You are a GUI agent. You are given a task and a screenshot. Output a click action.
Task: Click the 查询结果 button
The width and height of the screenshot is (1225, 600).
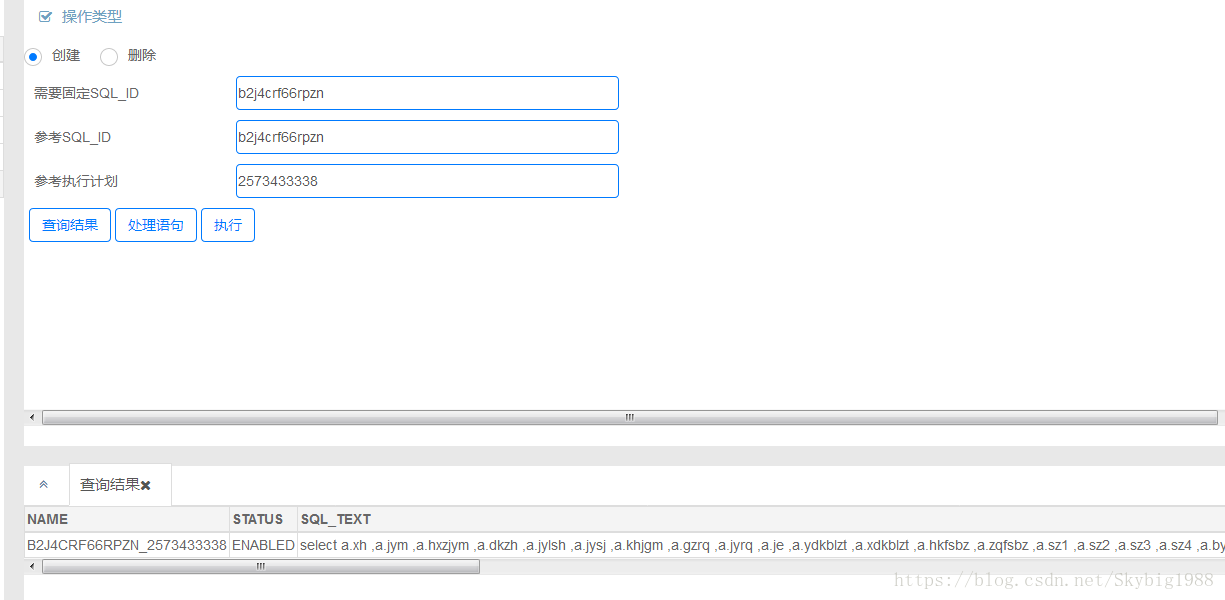pos(70,225)
